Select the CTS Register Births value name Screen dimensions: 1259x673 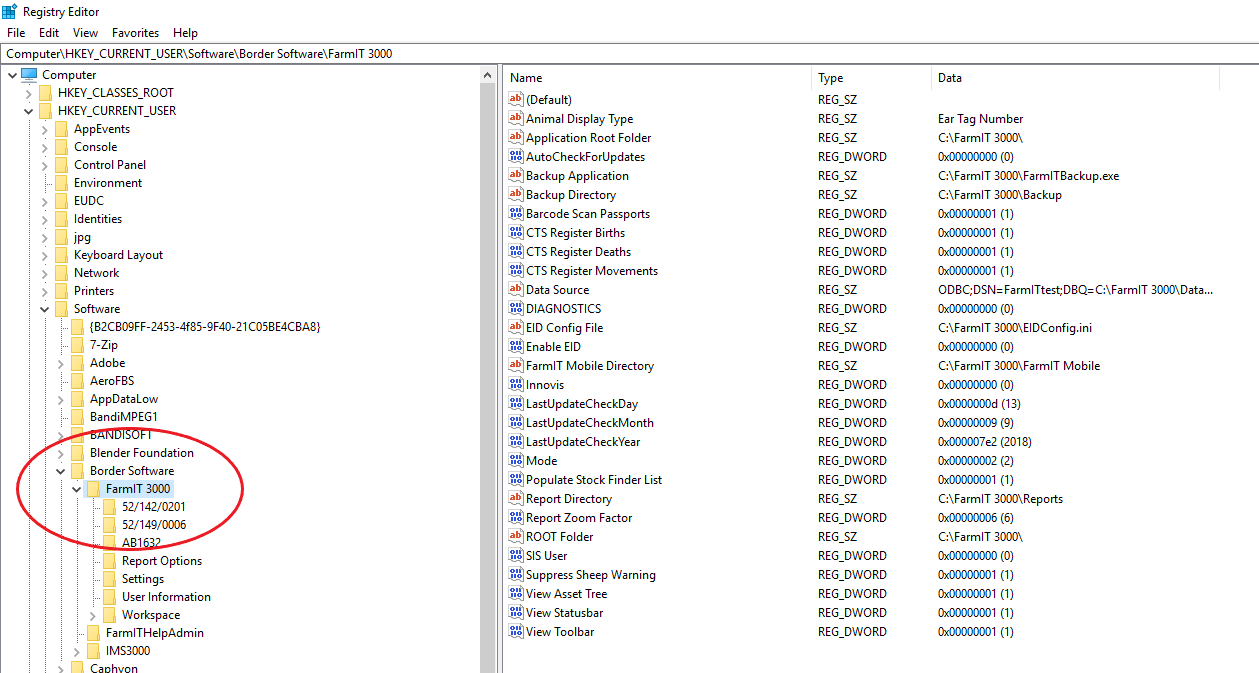[x=576, y=233]
